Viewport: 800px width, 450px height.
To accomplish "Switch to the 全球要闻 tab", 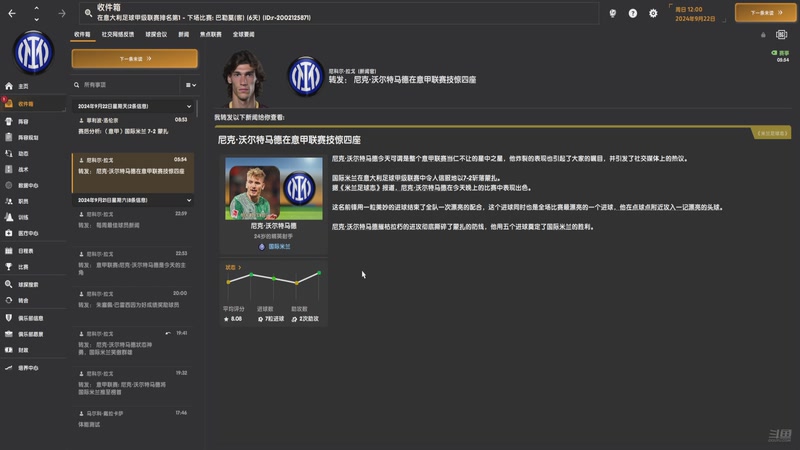I will click(x=243, y=35).
